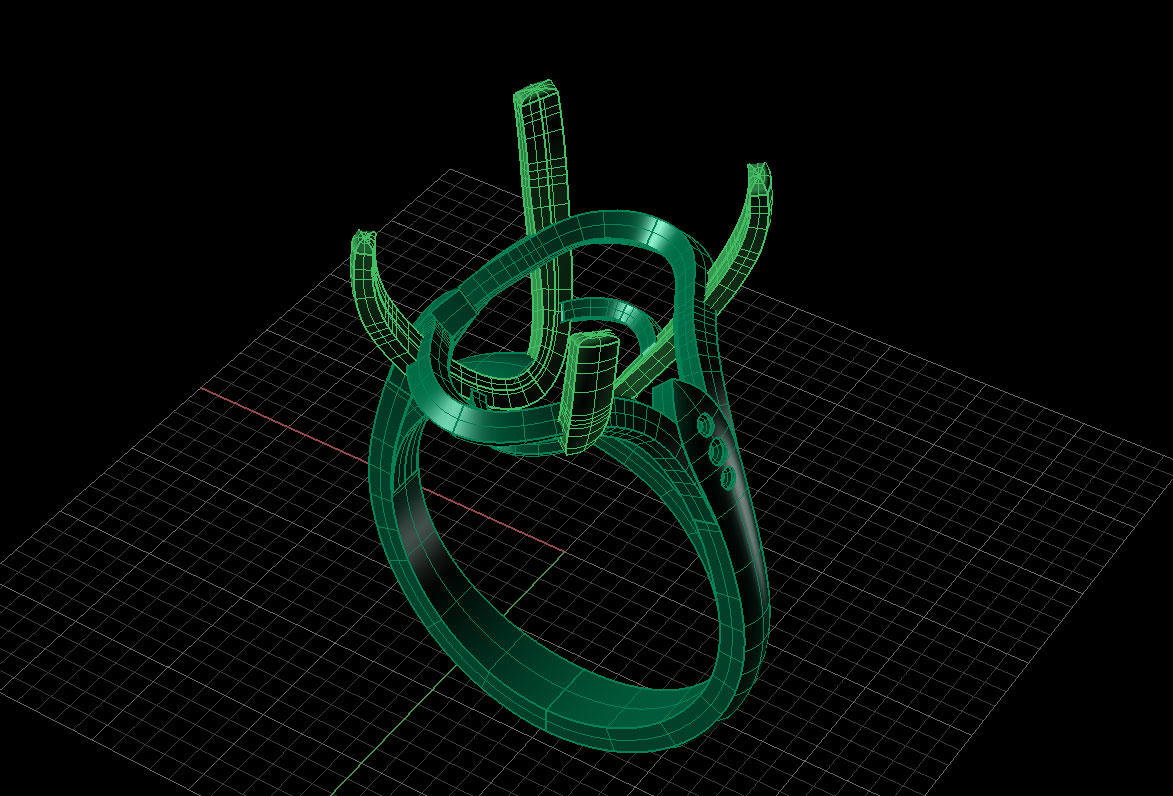Click the left prong tip of the setting
This screenshot has height=796, width=1173.
click(x=363, y=243)
